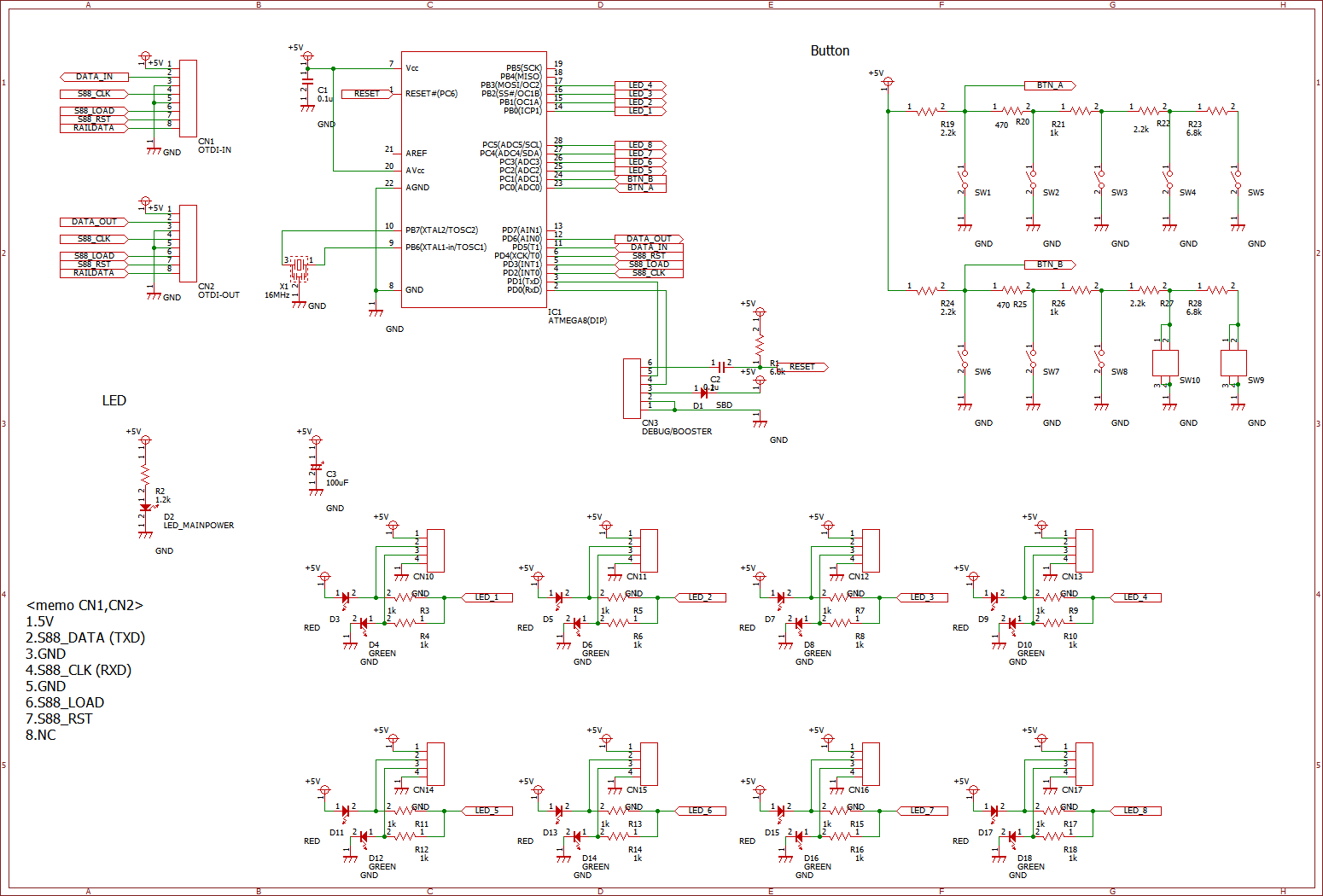Click connector CN11 symbol
Viewport: 1323px width, 896px height.
point(649,550)
